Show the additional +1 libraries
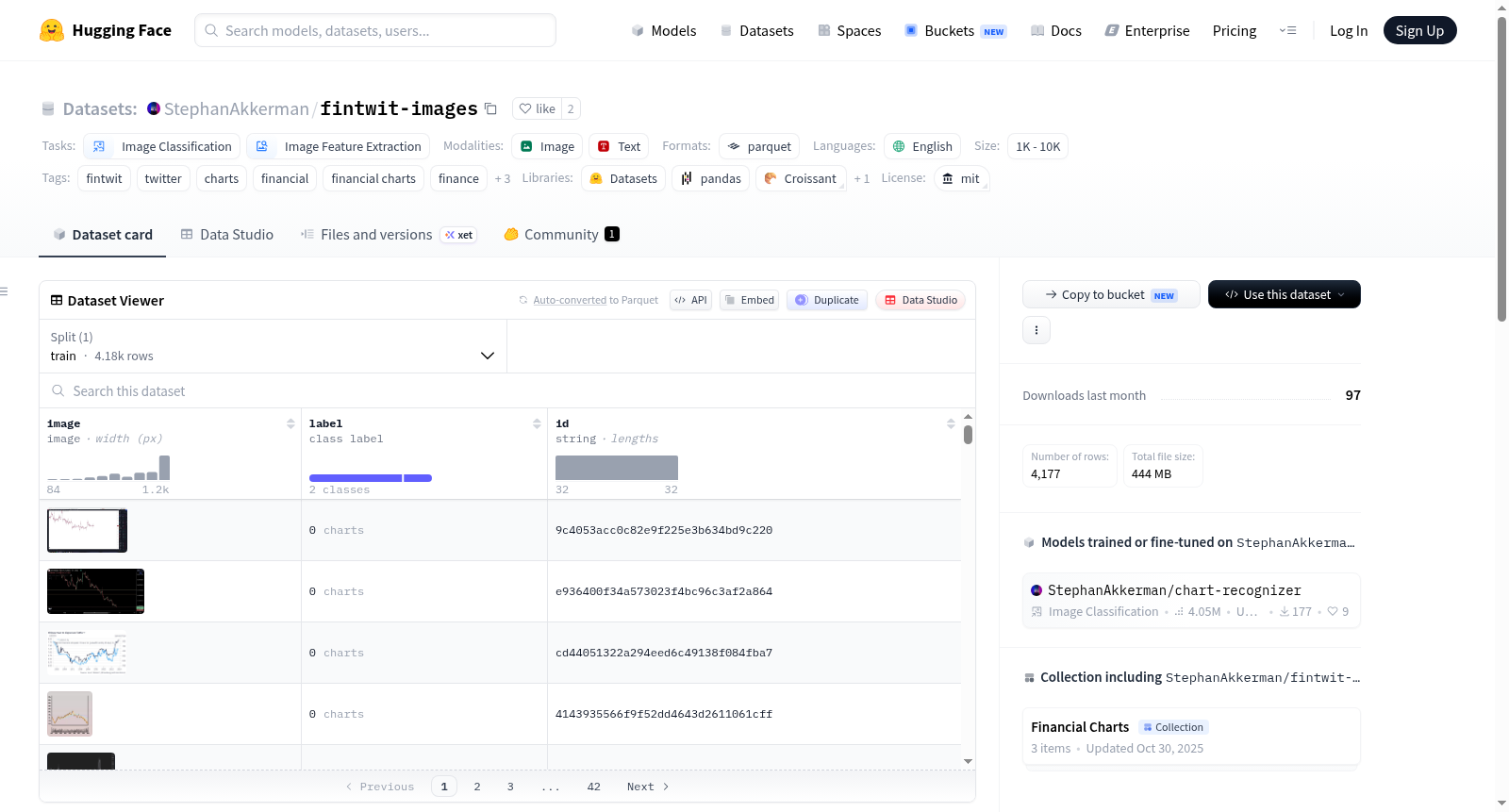 [862, 178]
